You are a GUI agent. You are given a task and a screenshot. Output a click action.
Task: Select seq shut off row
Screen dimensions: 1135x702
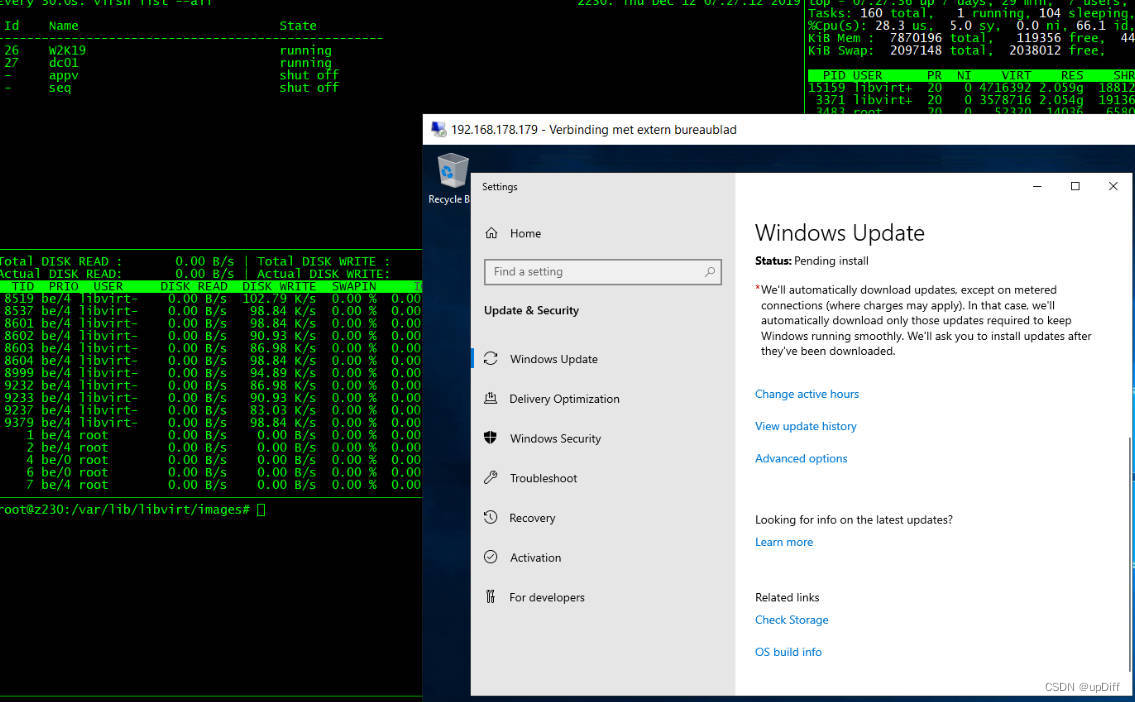click(172, 88)
